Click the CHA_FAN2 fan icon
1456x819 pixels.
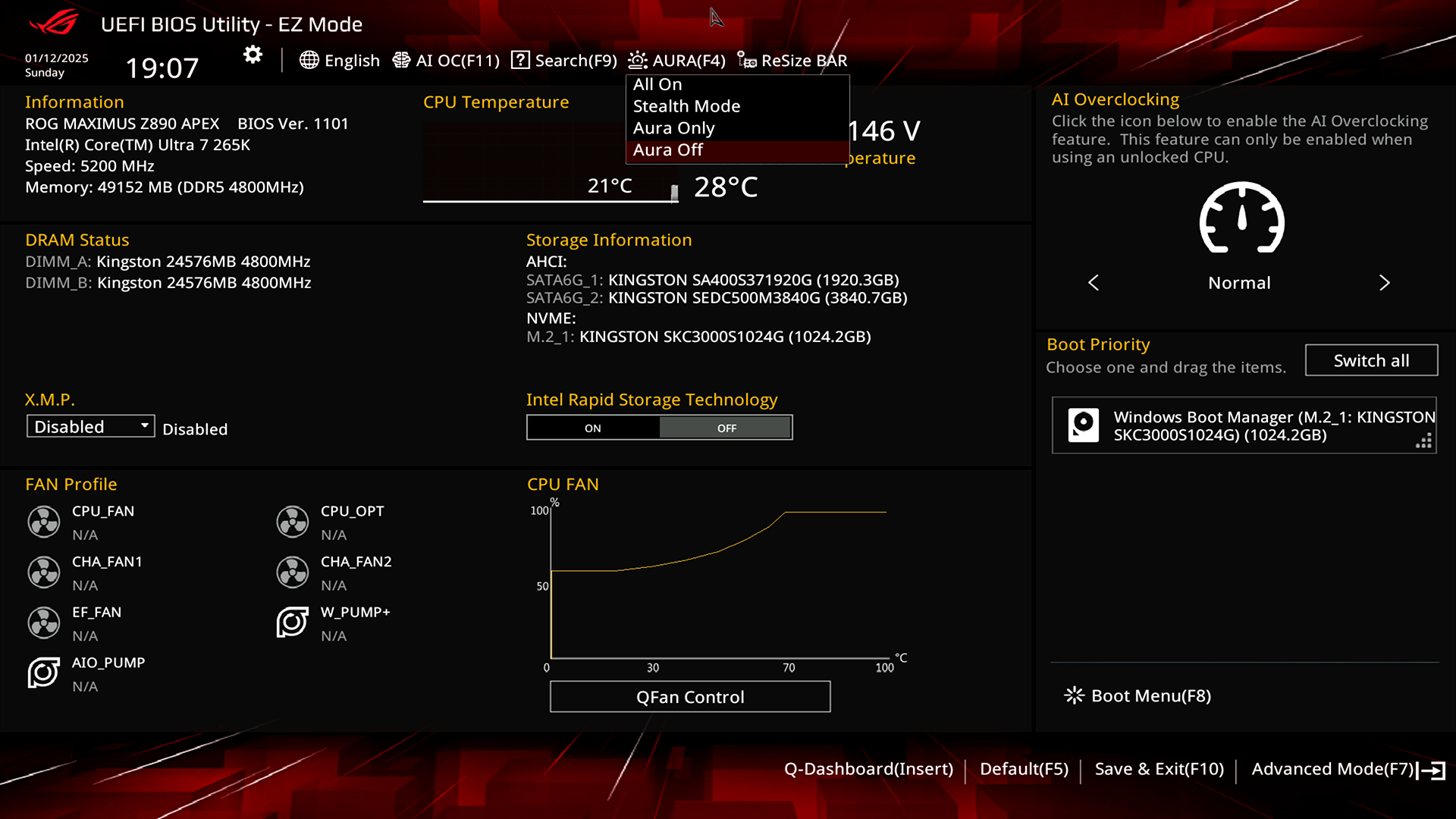point(293,573)
